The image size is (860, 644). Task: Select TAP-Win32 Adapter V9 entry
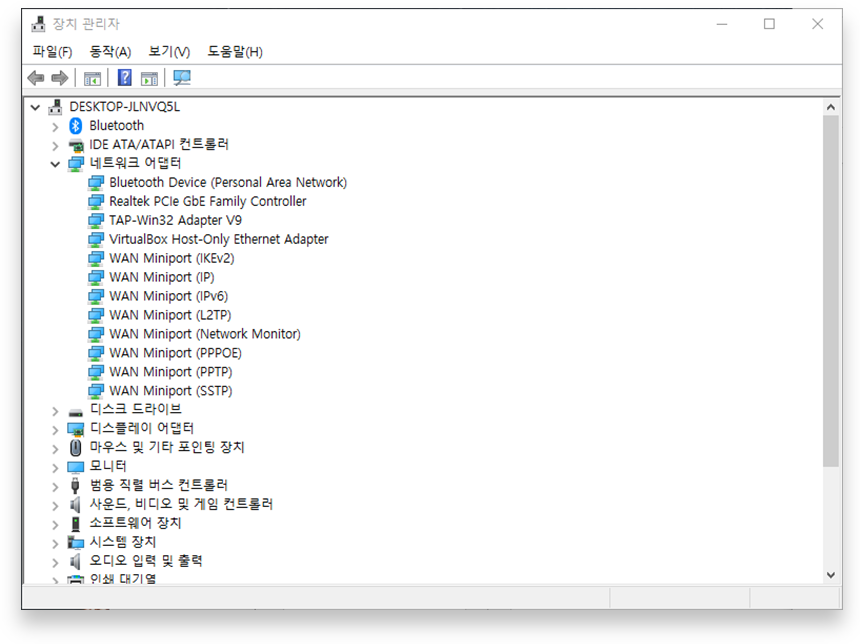pos(175,221)
